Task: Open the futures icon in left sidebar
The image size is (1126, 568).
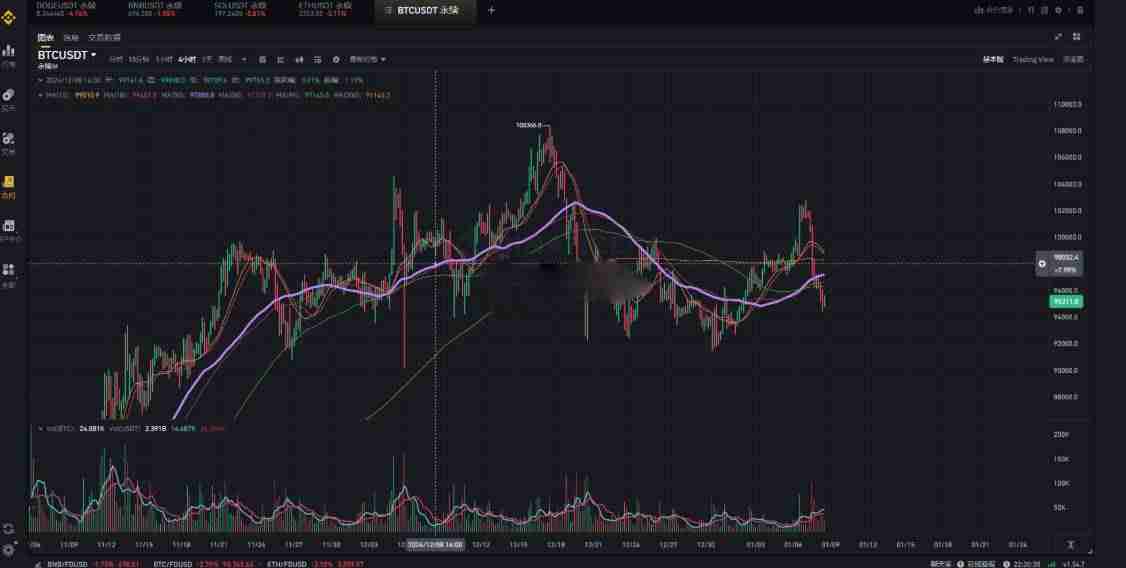Action: tap(9, 186)
